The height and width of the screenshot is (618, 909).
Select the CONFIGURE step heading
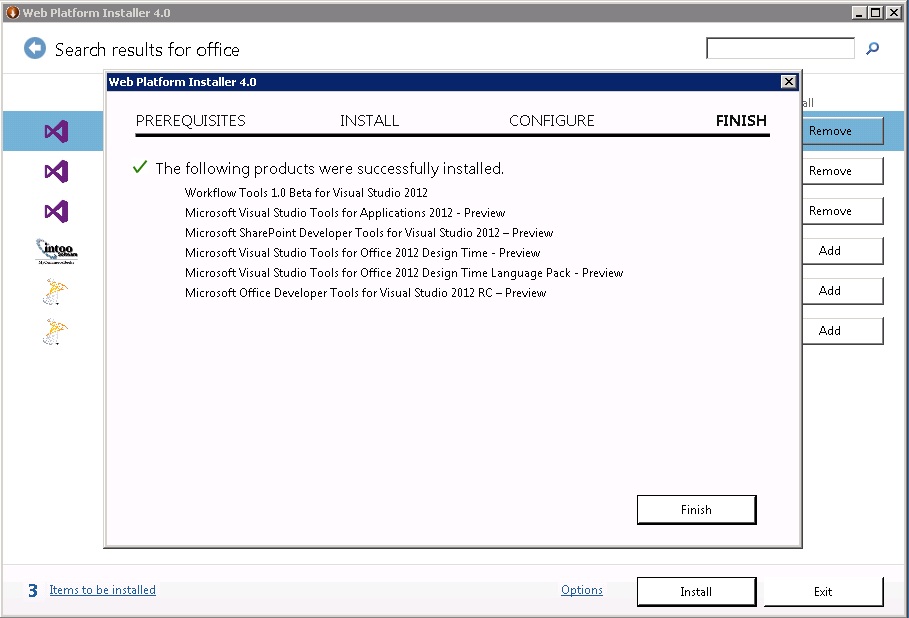tap(551, 121)
